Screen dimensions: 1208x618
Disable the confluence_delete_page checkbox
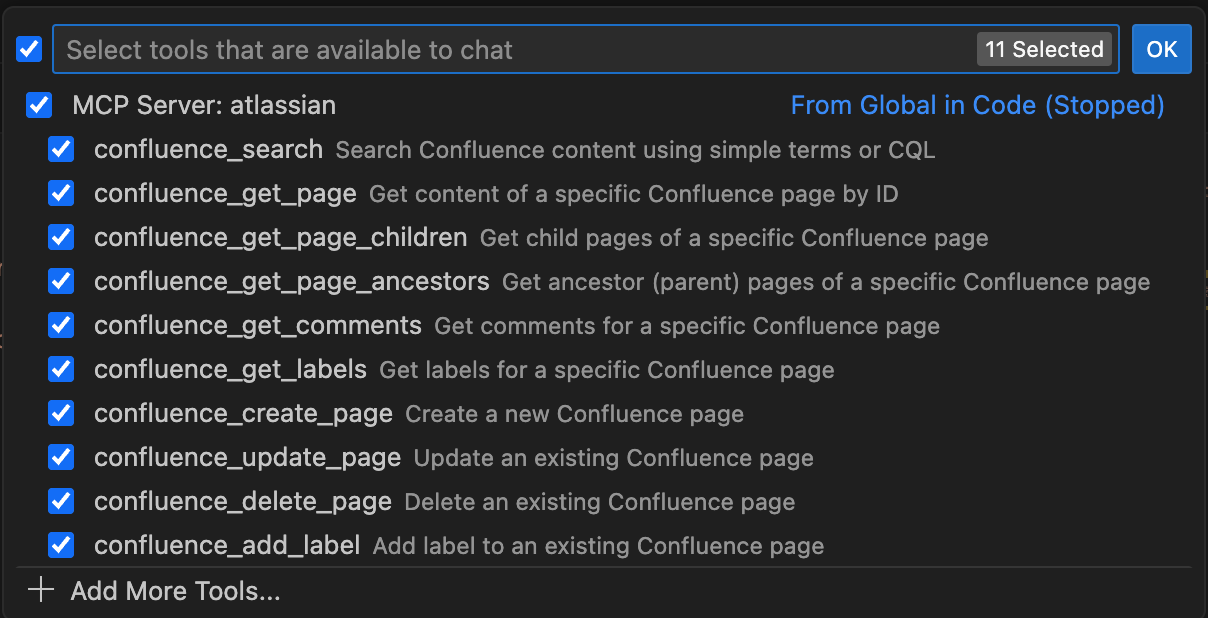point(61,501)
